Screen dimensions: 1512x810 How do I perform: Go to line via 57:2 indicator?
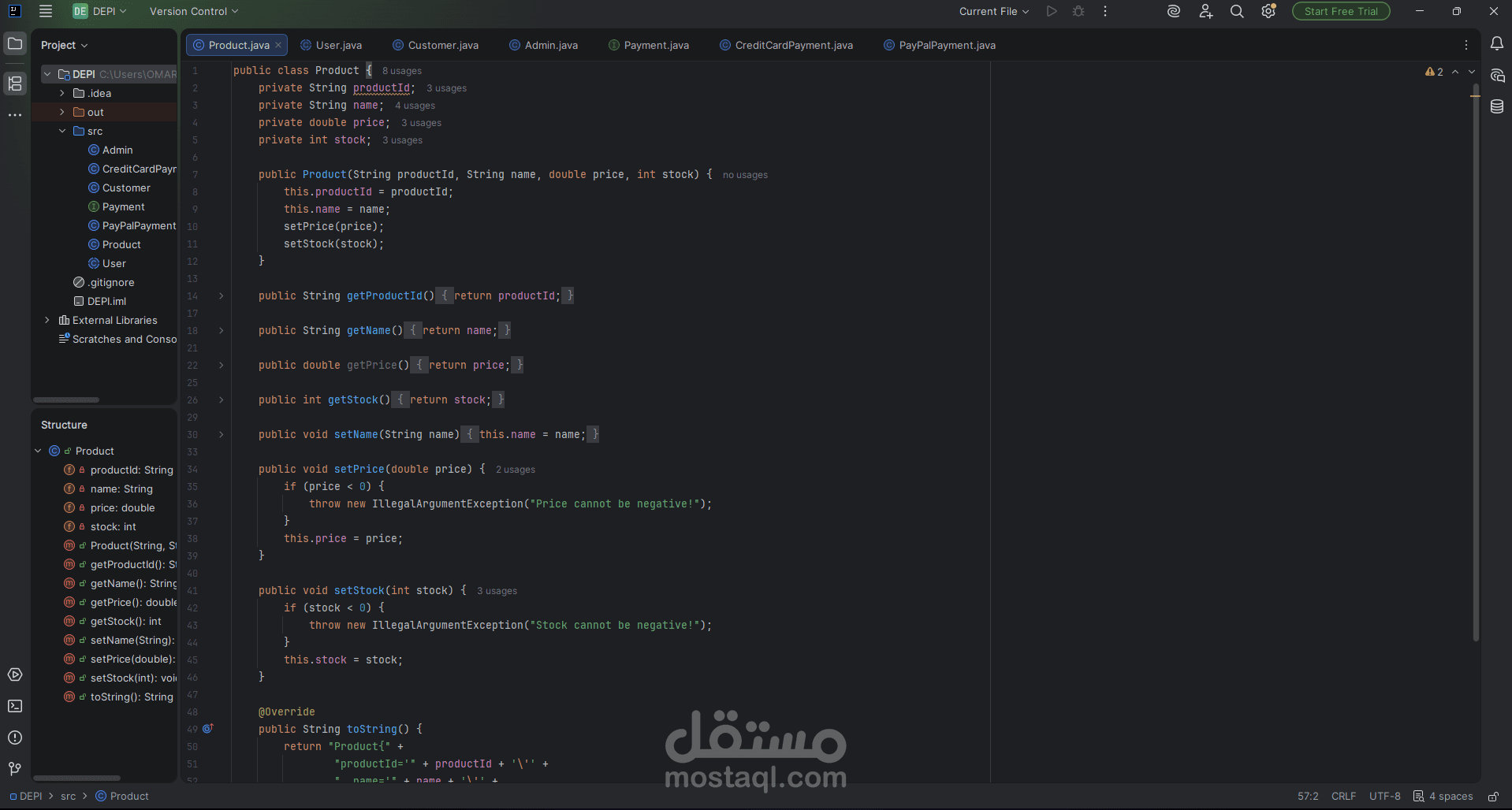[1308, 797]
